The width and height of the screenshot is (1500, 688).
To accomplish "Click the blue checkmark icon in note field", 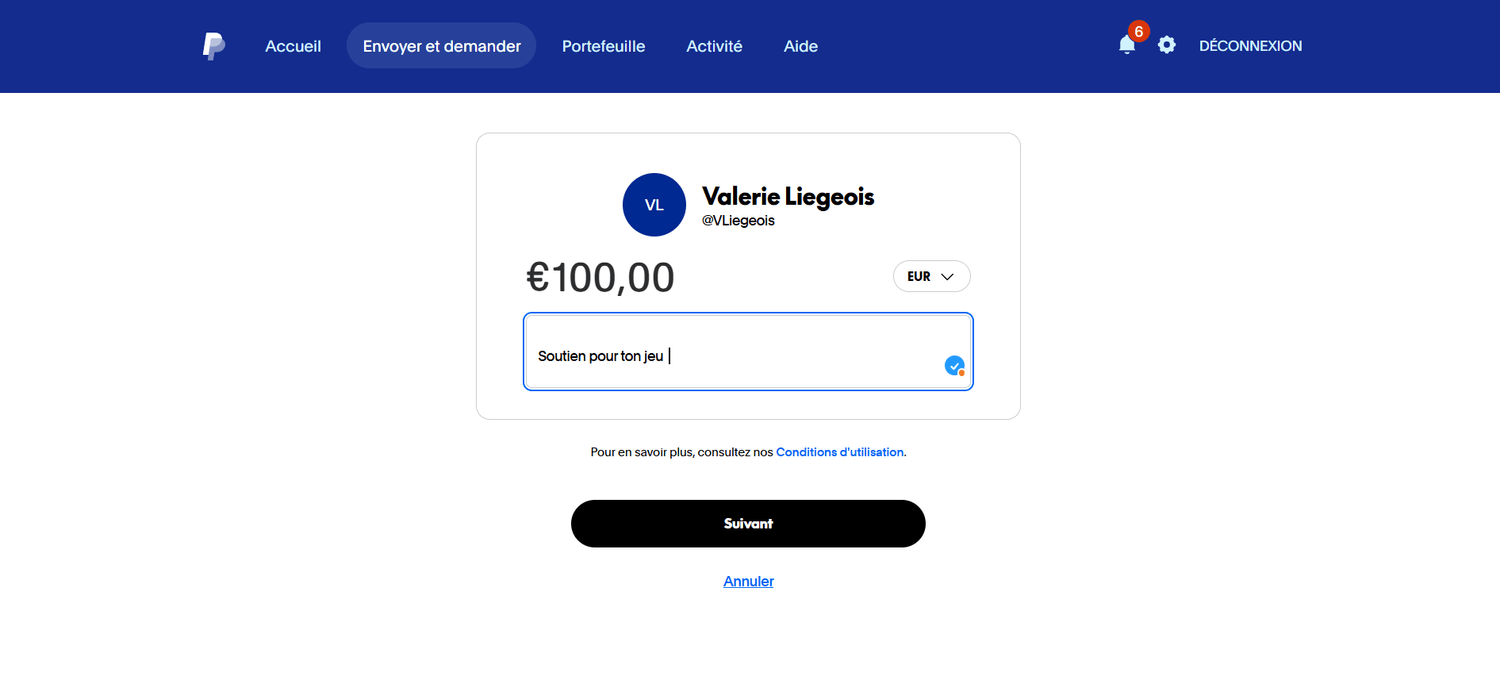I will tap(954, 365).
